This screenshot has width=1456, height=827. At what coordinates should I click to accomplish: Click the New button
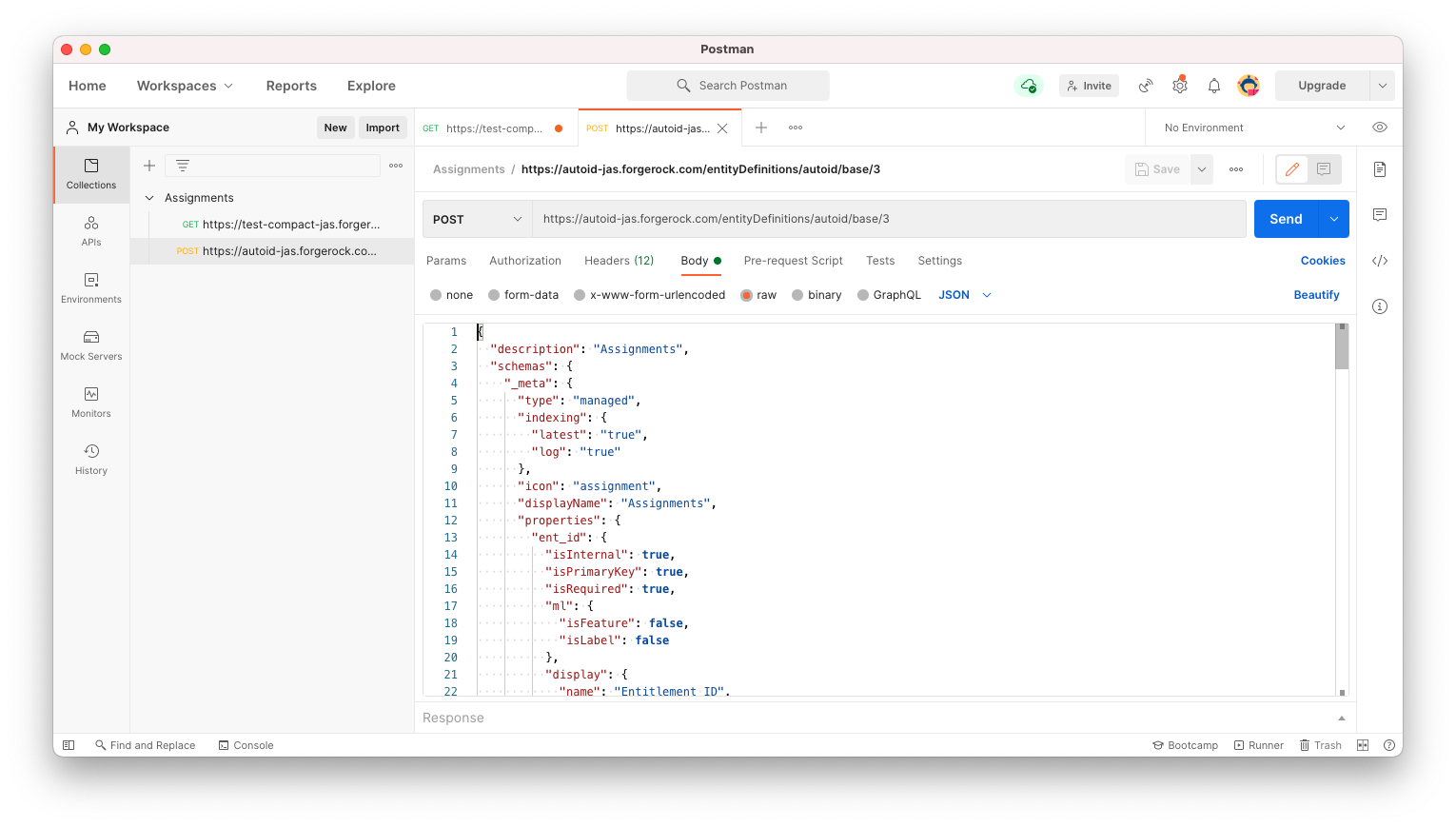335,128
